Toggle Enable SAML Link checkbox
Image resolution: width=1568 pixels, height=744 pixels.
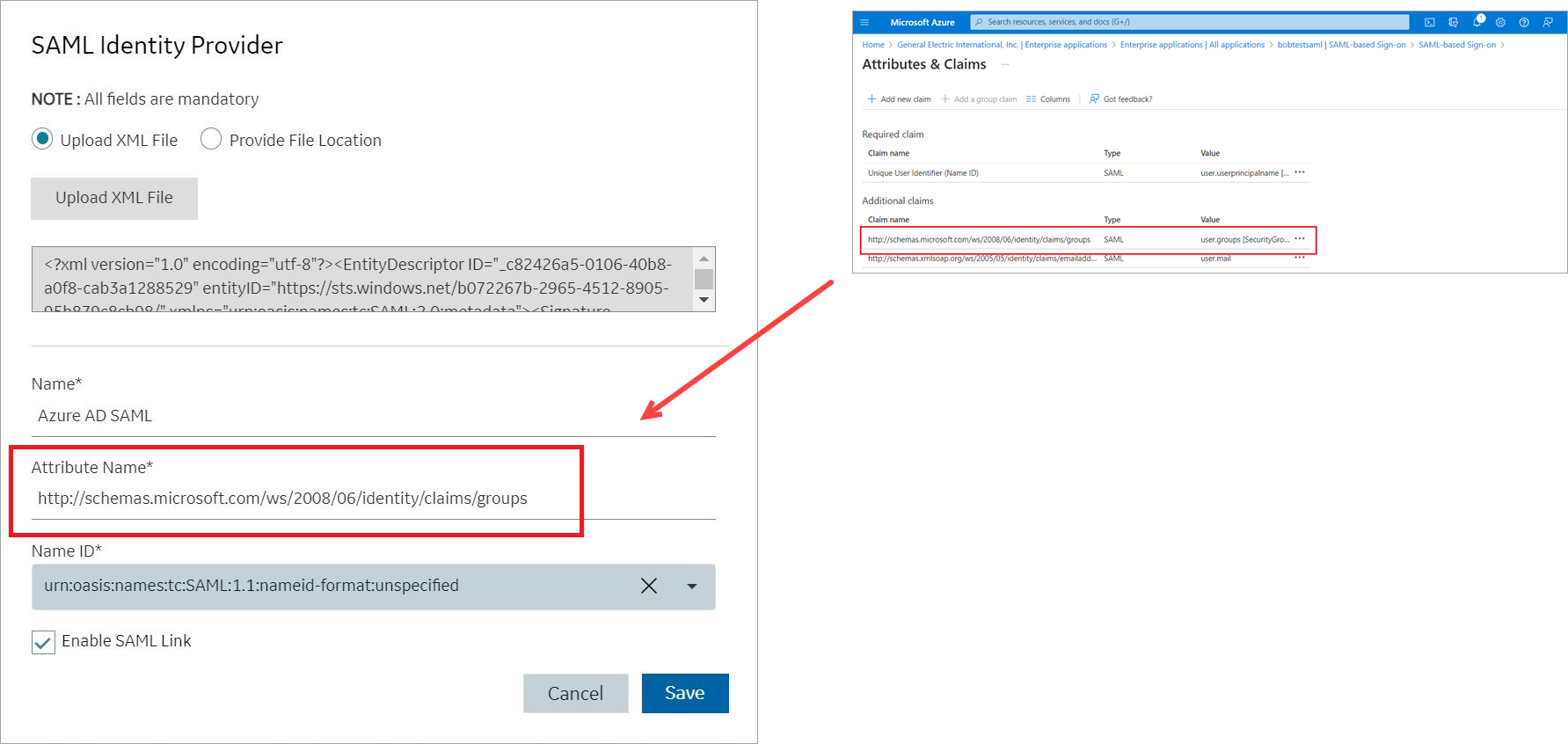tap(43, 642)
